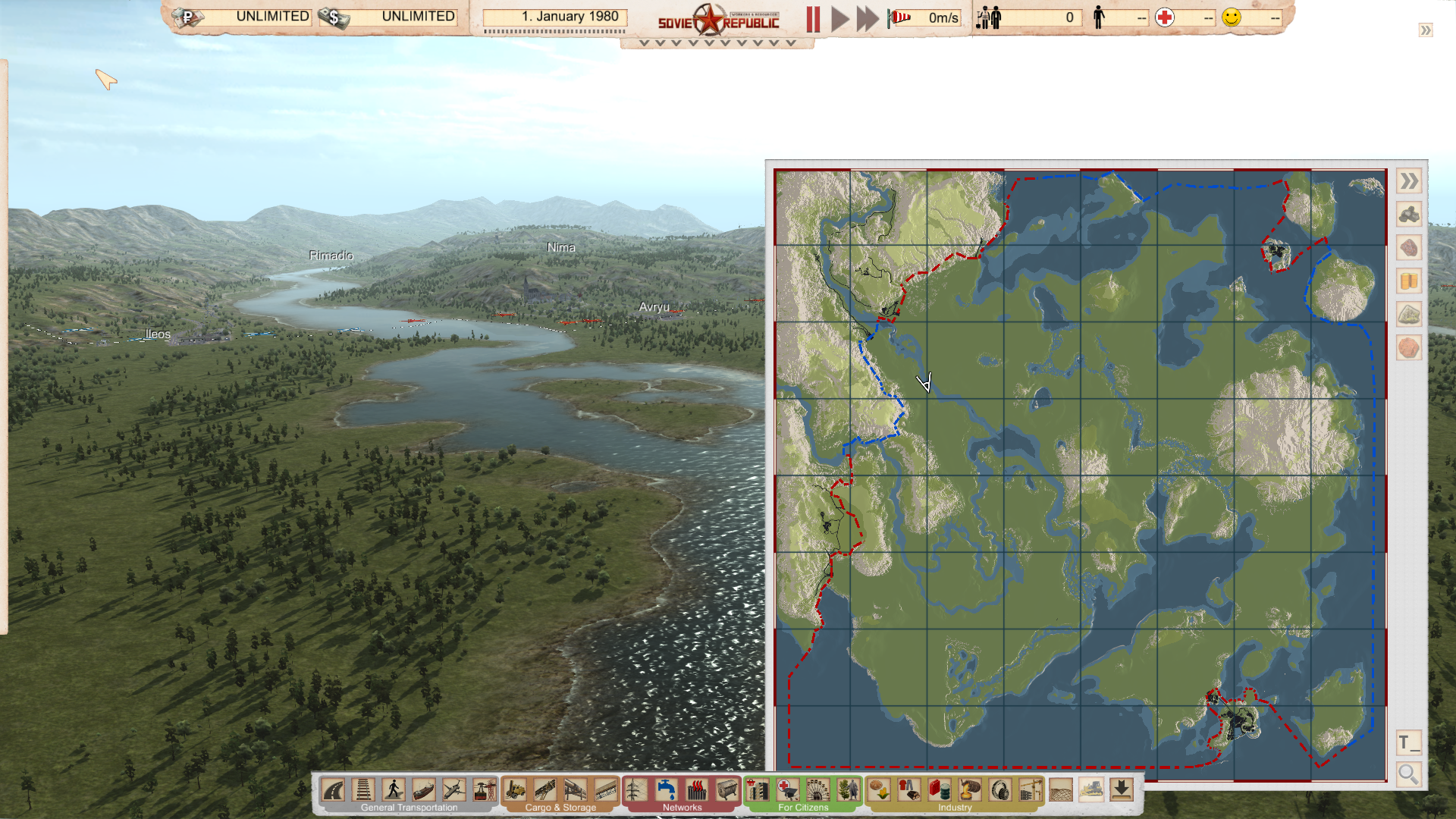Open the airplane infrastructure menu
Screen dimensions: 1456x819
(453, 790)
